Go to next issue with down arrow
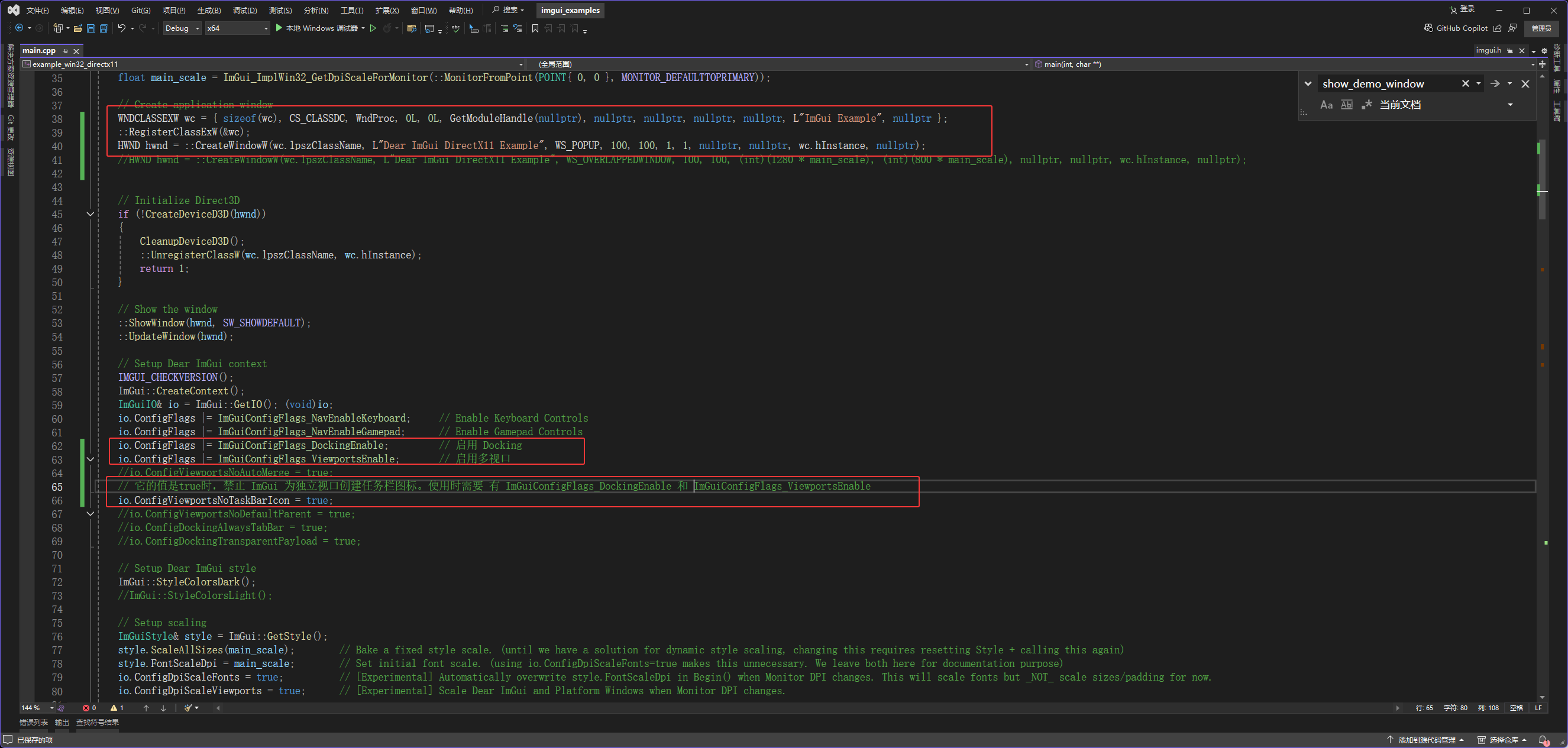 163,708
